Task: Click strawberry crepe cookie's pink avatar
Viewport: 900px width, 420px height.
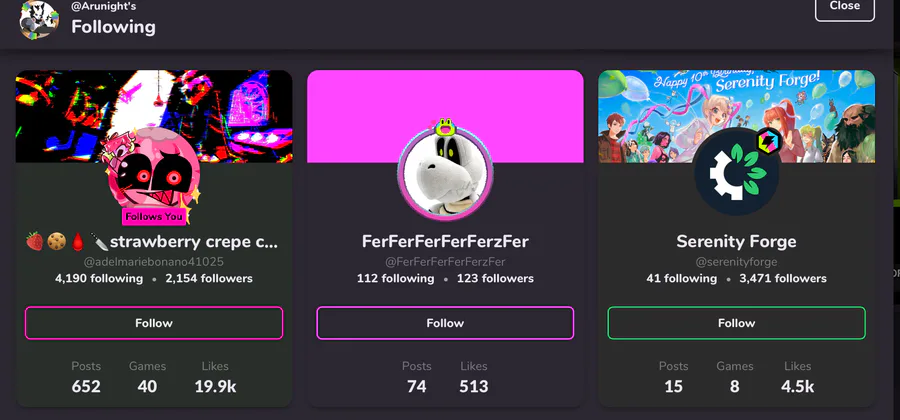Action: [x=154, y=174]
